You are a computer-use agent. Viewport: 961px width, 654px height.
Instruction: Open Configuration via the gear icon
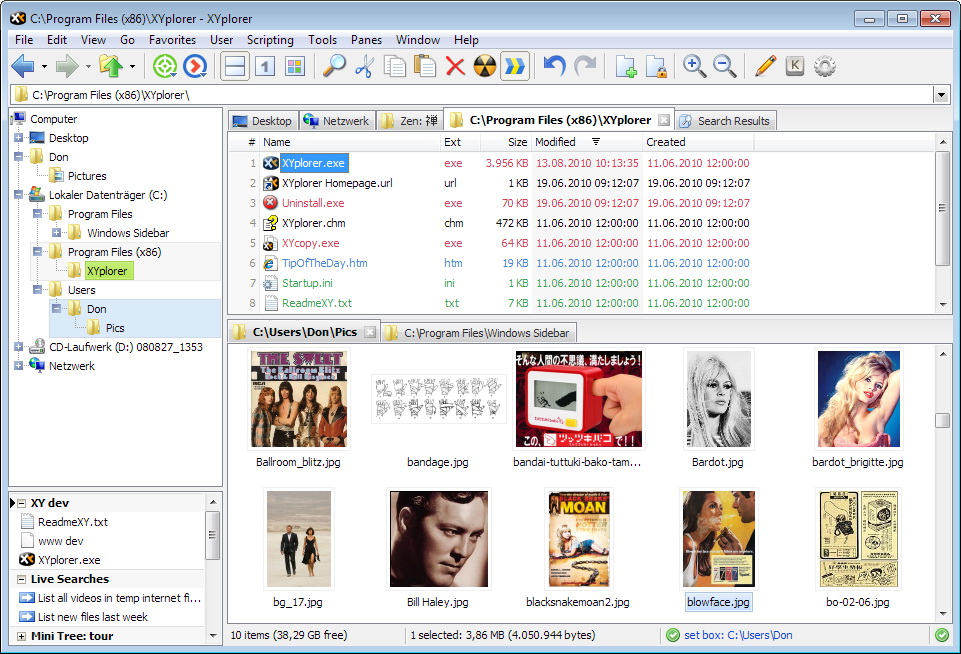(x=825, y=66)
